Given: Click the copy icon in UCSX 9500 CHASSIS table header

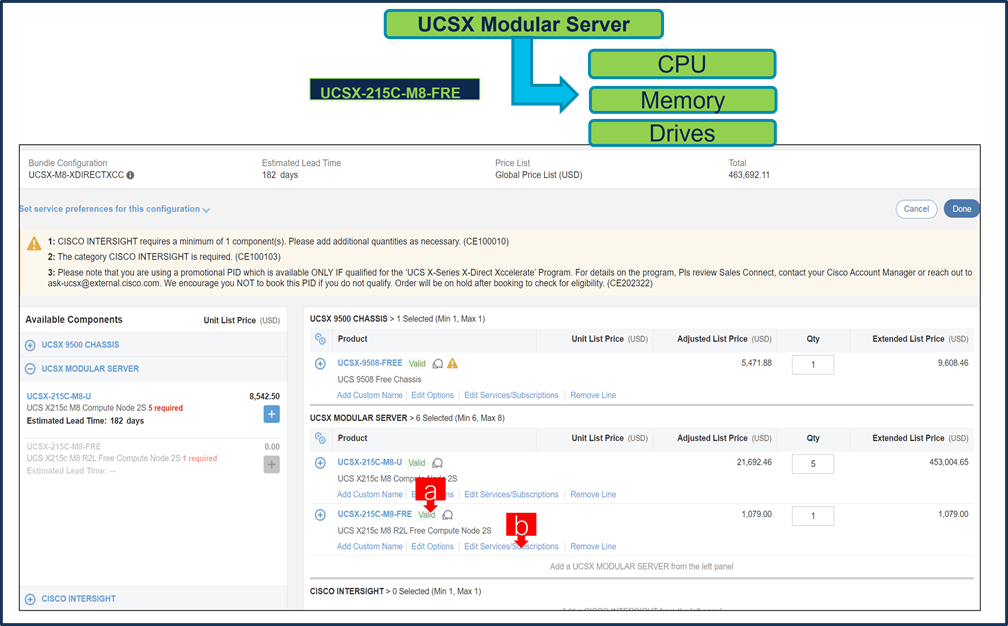Looking at the screenshot, I should (x=320, y=339).
